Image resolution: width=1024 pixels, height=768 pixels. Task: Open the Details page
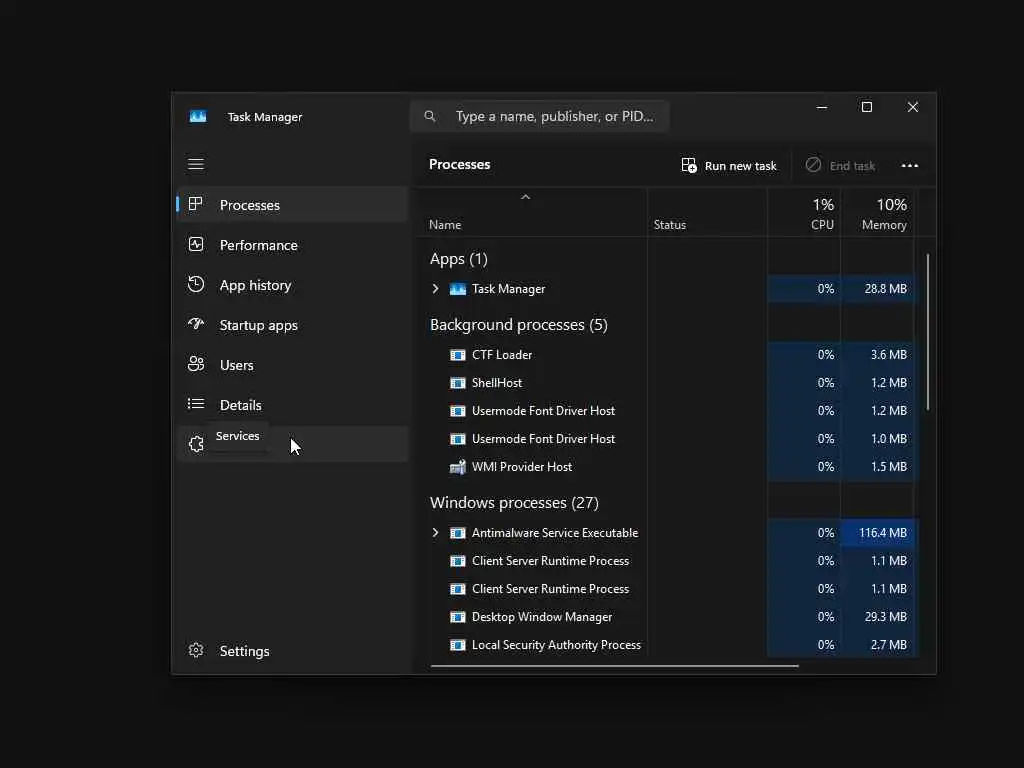[293, 404]
